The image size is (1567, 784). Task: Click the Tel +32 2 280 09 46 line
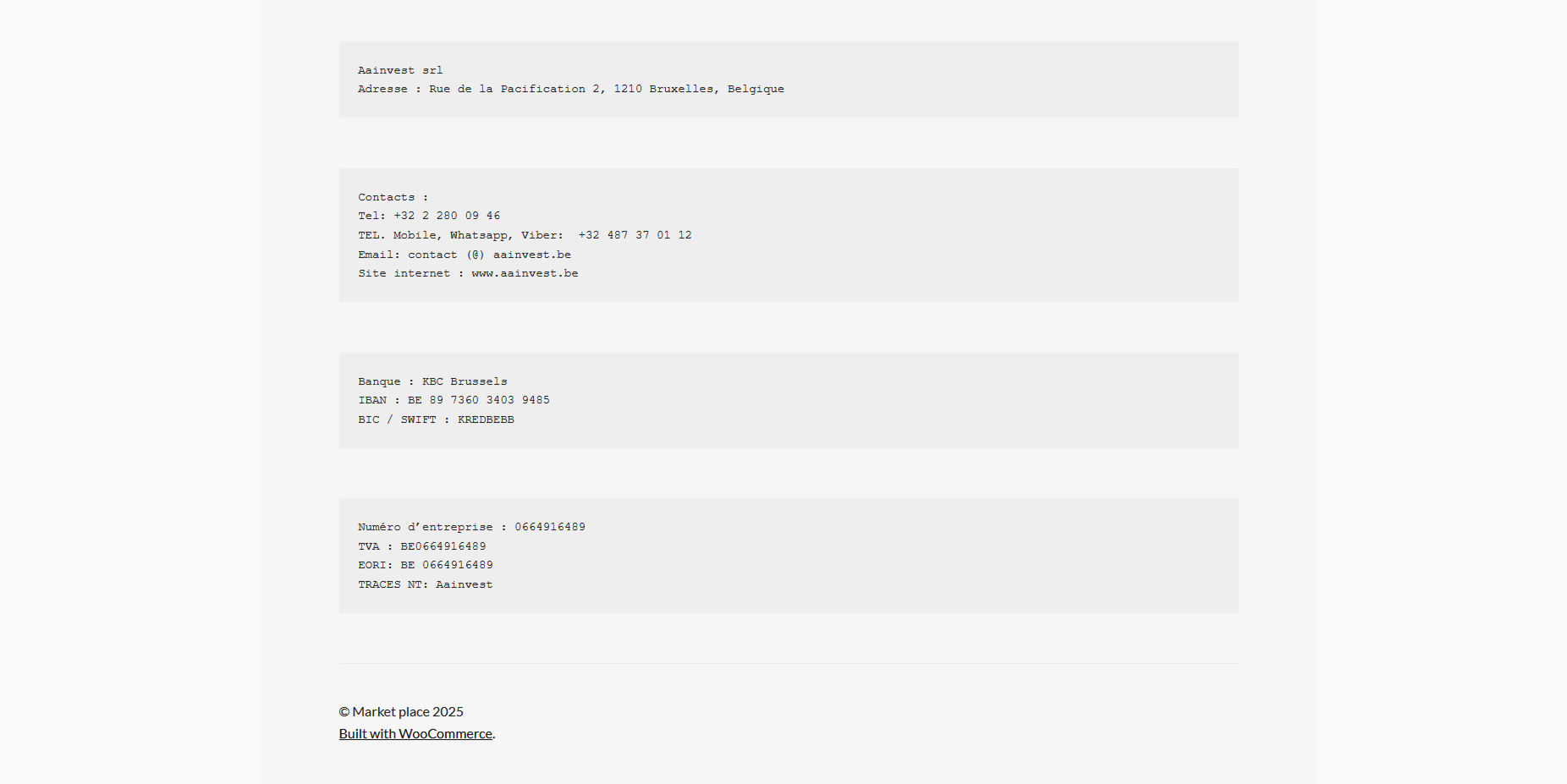pyautogui.click(x=429, y=216)
